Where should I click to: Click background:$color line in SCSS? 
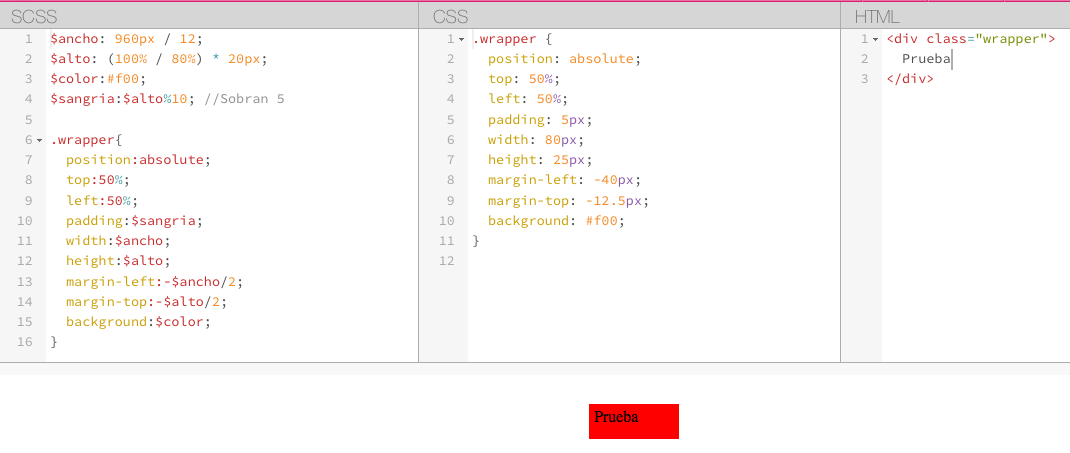139,322
